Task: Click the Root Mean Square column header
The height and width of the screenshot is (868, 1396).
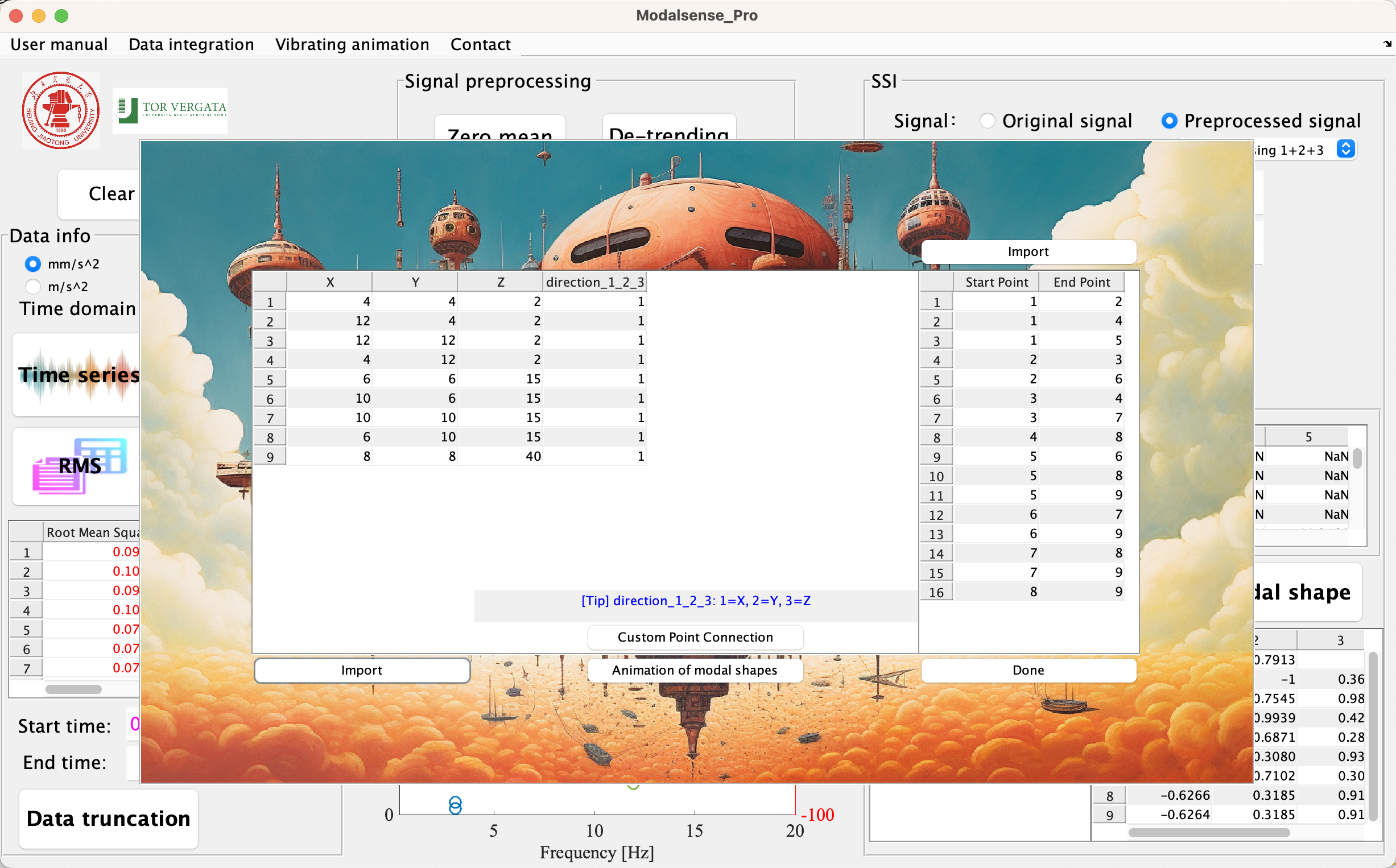Action: pos(92,532)
